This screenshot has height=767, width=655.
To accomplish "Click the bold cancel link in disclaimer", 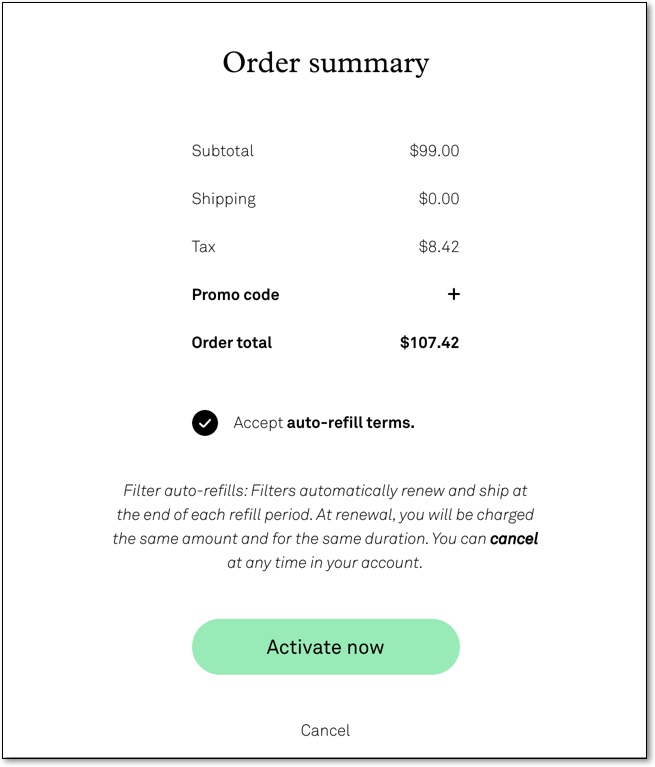I will [x=514, y=539].
